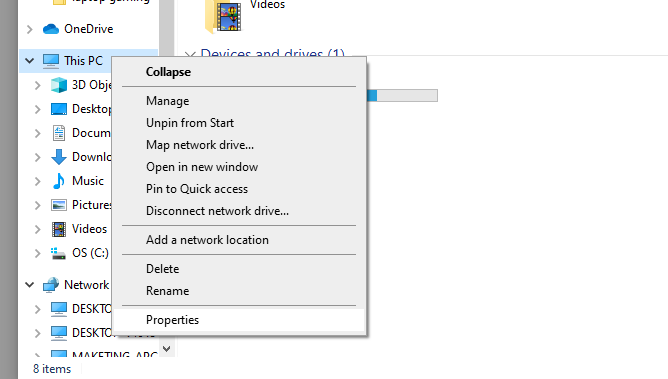Click the drive storage usage bar
This screenshot has width=668, height=379.
(402, 95)
